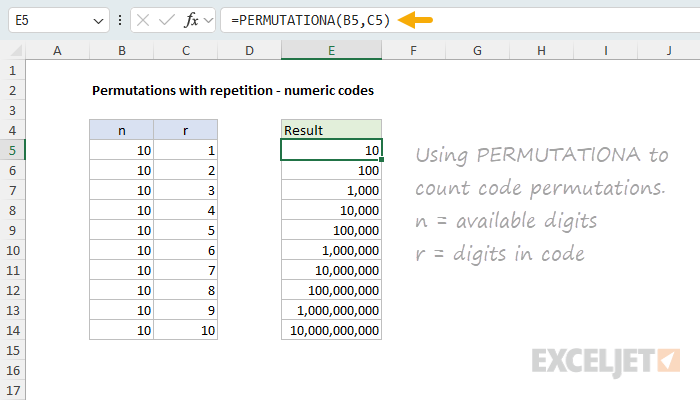Select column F header
Image resolution: width=700 pixels, height=400 pixels.
point(413,50)
